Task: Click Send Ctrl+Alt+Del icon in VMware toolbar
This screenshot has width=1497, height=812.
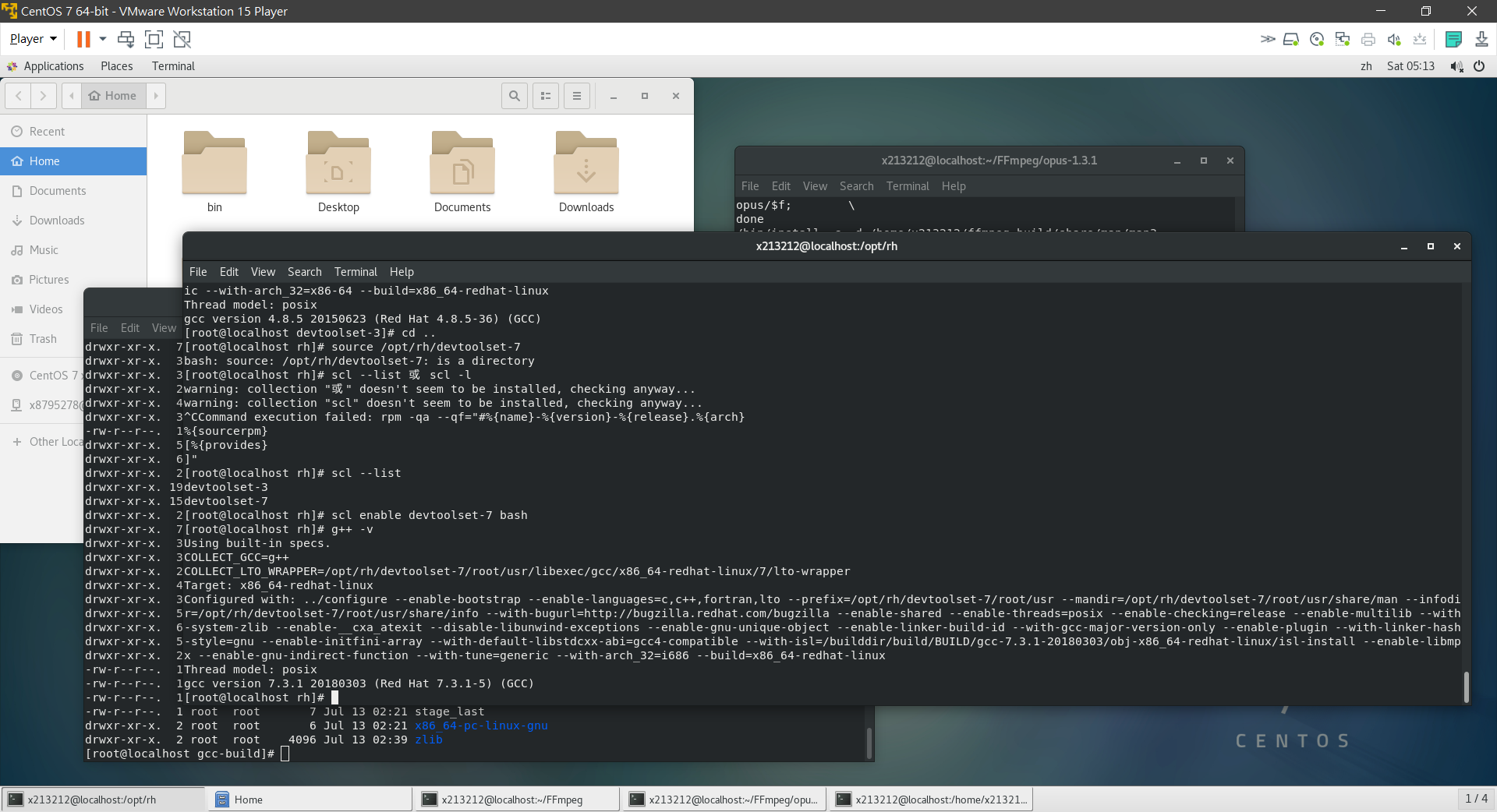Action: coord(126,39)
